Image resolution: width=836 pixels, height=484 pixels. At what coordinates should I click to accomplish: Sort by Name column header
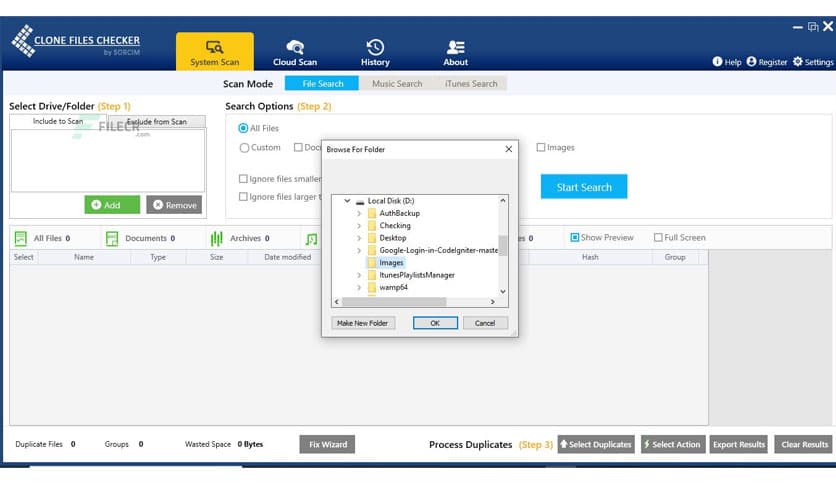click(x=84, y=257)
